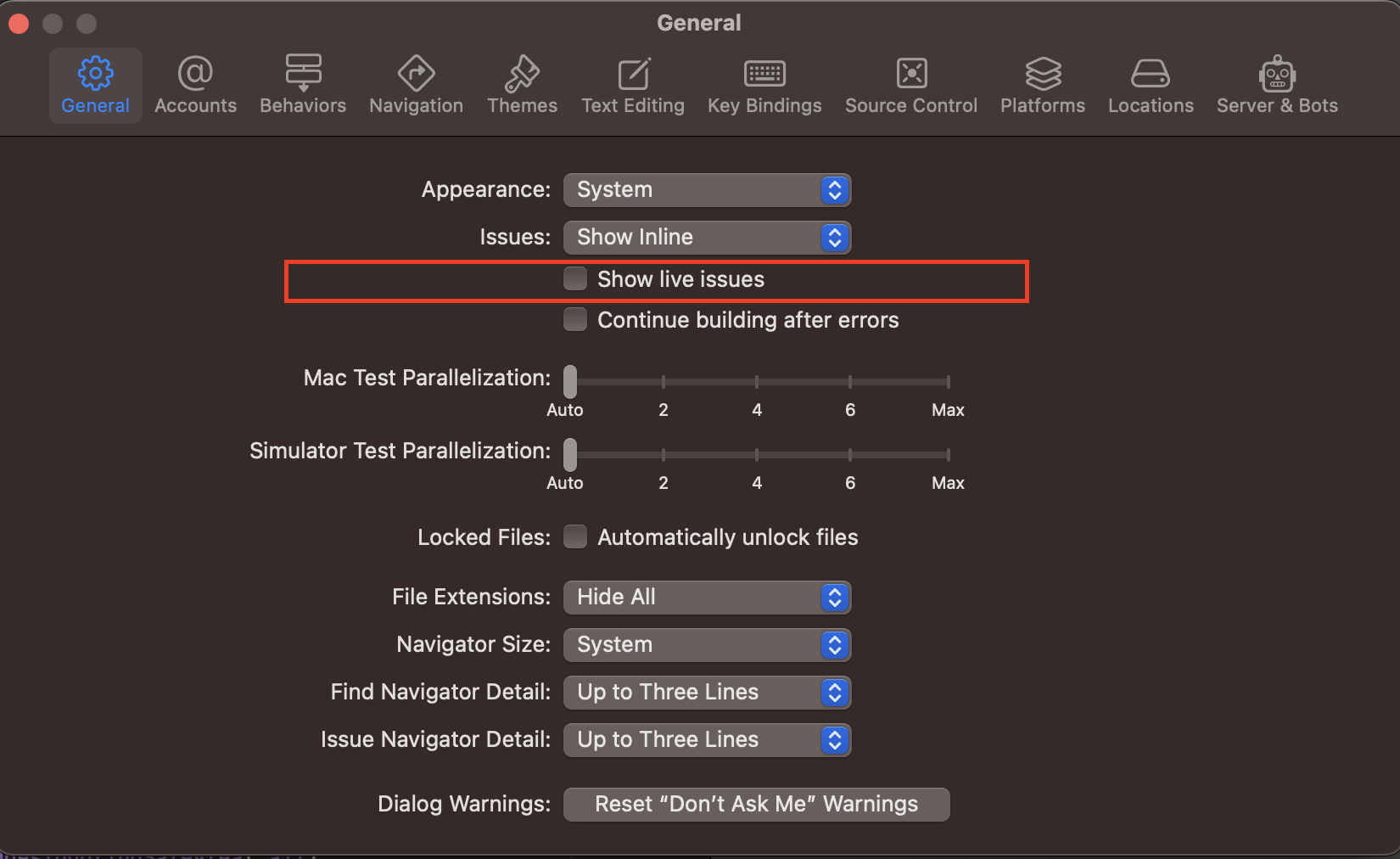This screenshot has height=859, width=1400.
Task: Open the Server & Bots robot icon
Action: pos(1277,74)
